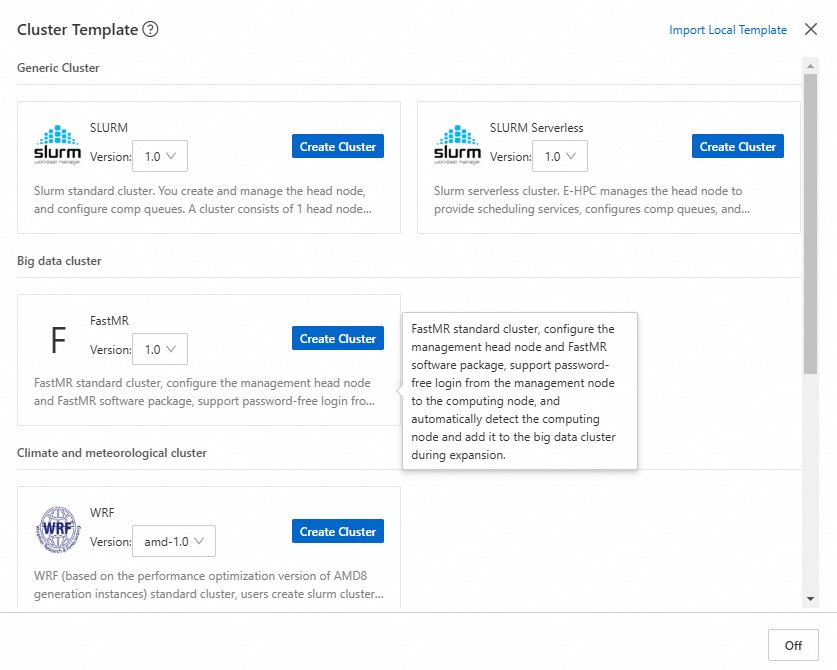Click the FastMR letter F icon
Screen dimensions: 837x670
tap(58, 341)
